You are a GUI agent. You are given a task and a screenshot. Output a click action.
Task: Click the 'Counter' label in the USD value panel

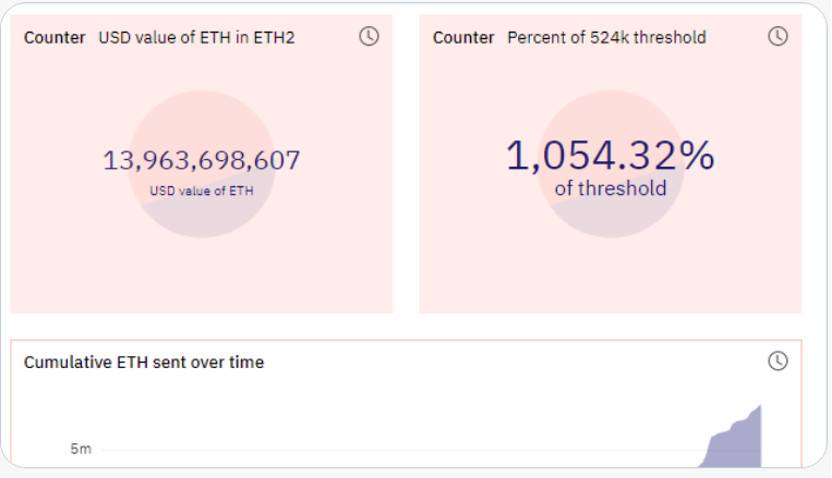tap(54, 38)
